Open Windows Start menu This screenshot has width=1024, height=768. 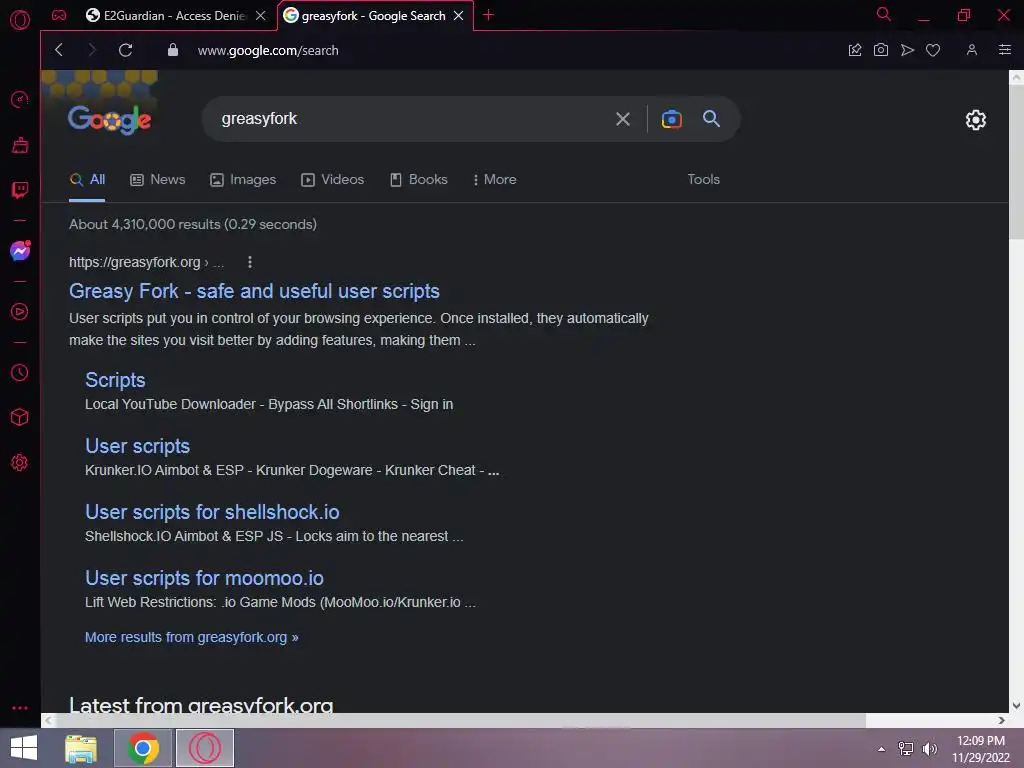pyautogui.click(x=24, y=748)
